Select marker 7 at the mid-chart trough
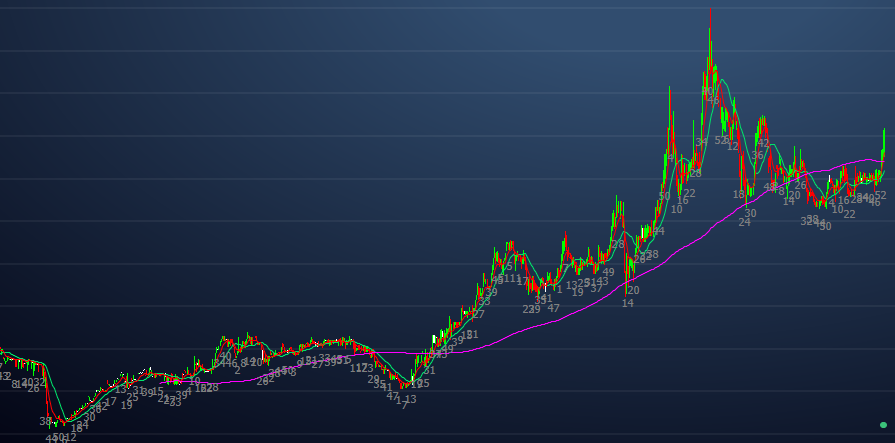Screen dimensions: 895x443 point(402,404)
